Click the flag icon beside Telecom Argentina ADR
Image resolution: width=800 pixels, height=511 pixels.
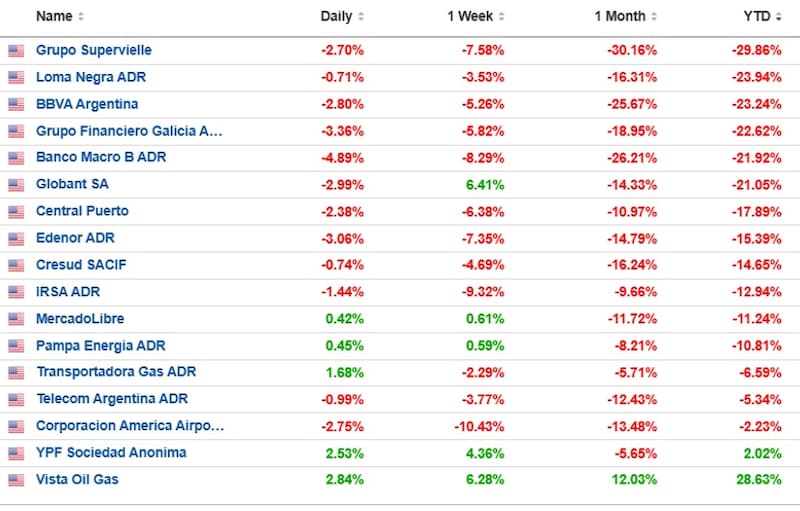point(16,399)
